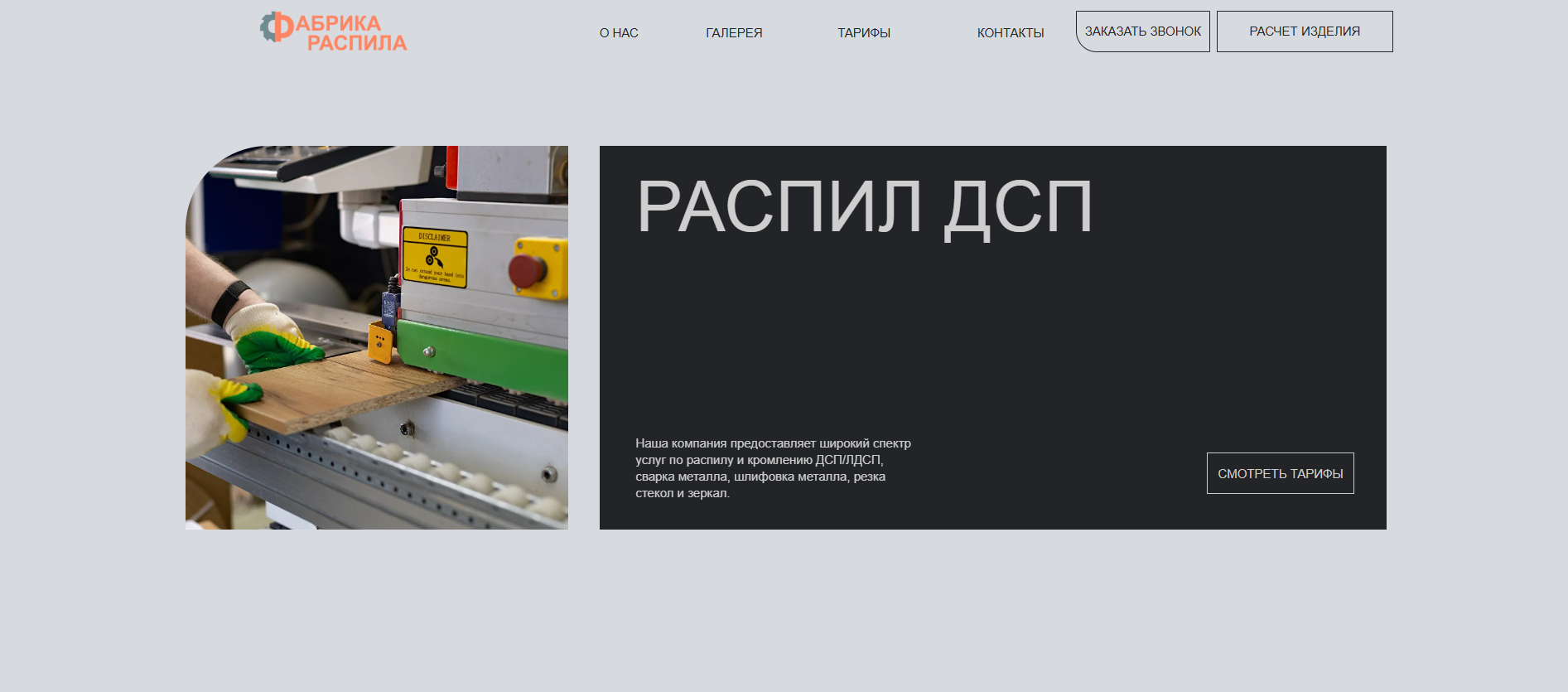The image size is (1568, 692).
Task: Click the yellow DISCLAIMER sticker in photo
Action: tap(435, 258)
